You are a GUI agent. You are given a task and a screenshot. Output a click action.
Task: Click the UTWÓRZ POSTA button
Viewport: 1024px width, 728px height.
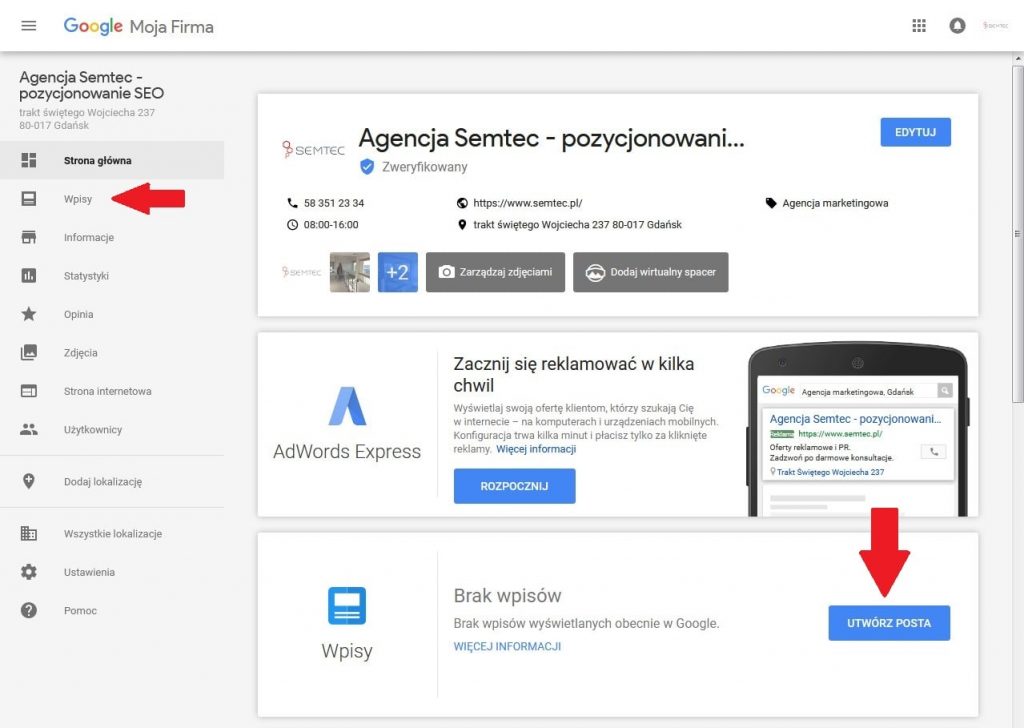(889, 623)
